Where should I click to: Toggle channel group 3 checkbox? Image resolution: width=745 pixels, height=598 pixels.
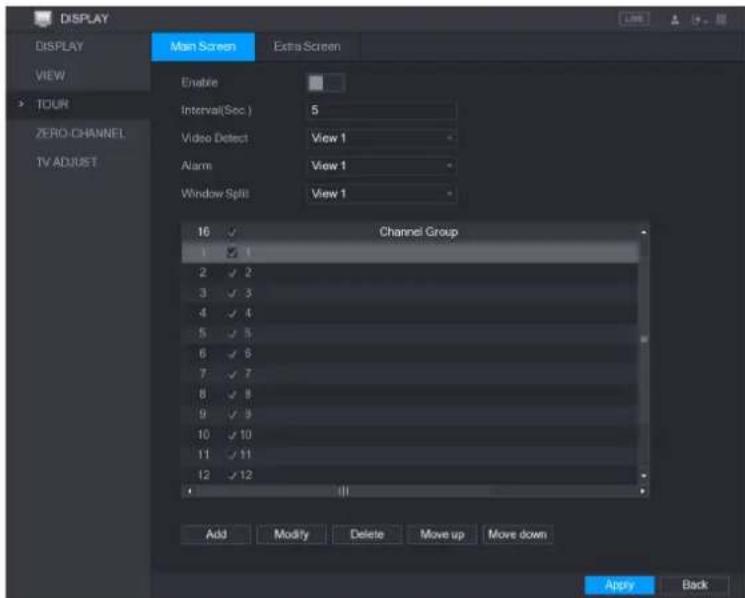point(232,293)
